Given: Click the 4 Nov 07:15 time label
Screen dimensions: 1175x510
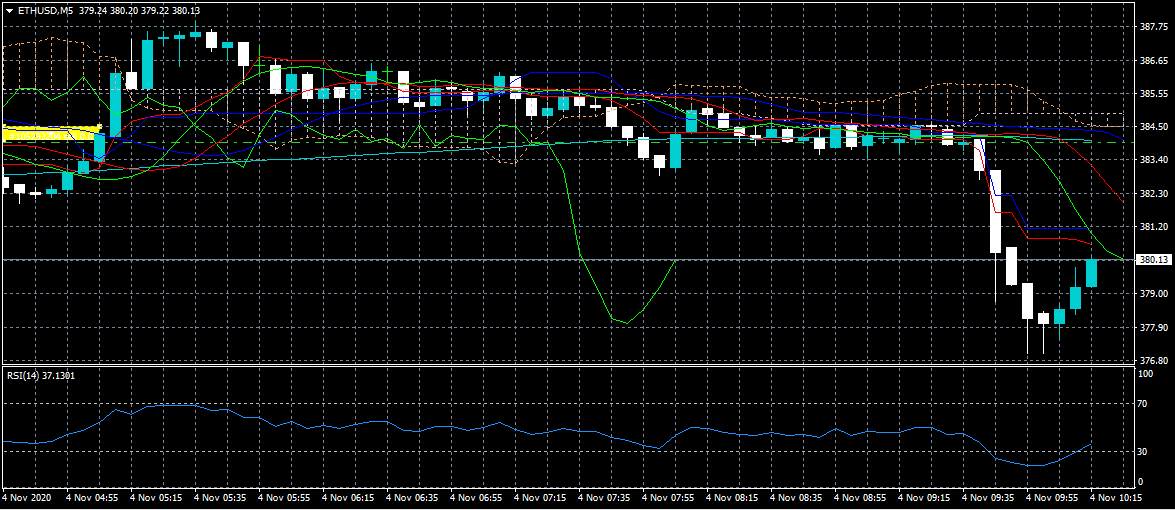Looking at the screenshot, I should coord(541,496).
